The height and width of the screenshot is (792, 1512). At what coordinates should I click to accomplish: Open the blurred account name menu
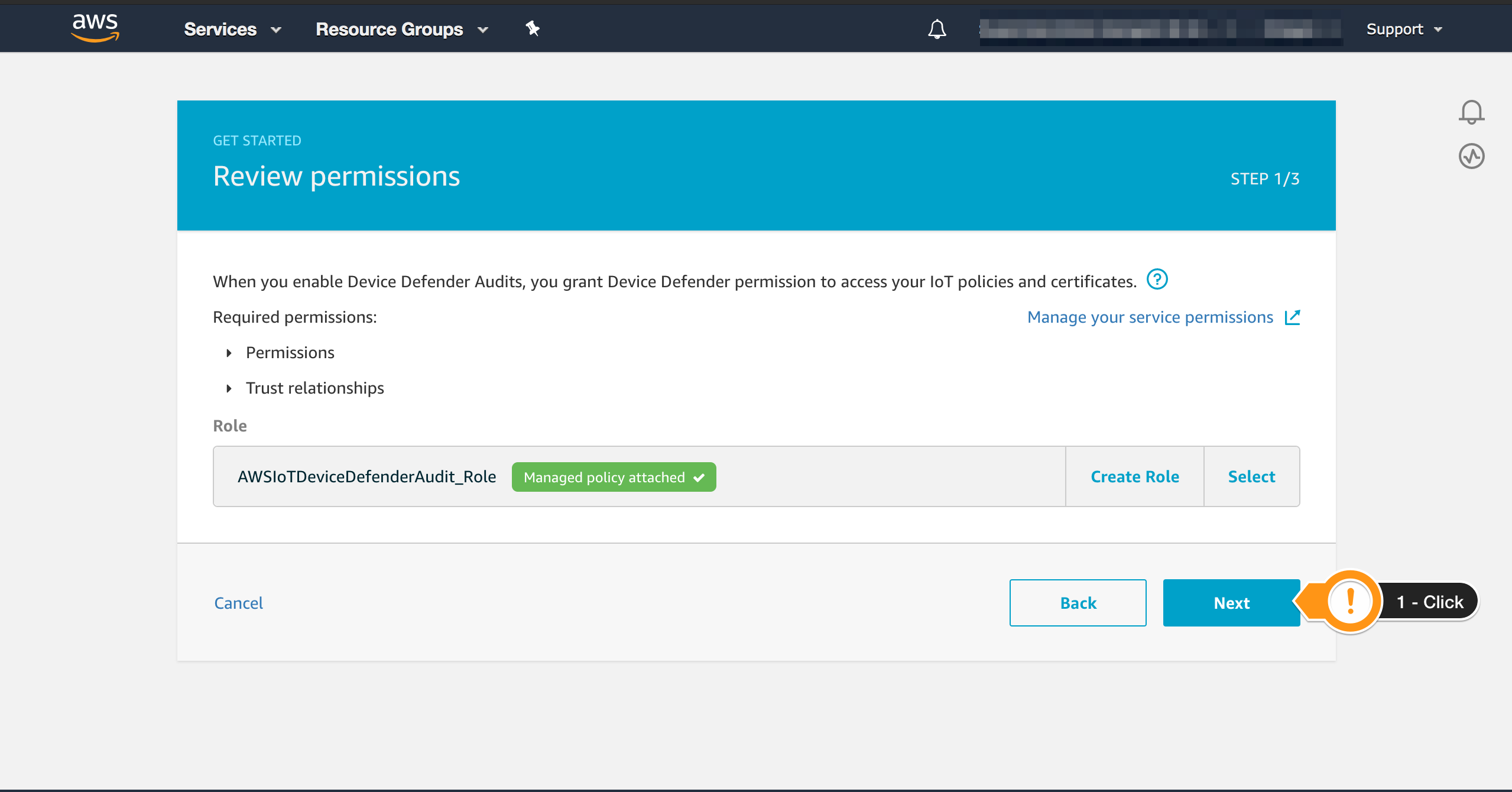tap(1161, 28)
